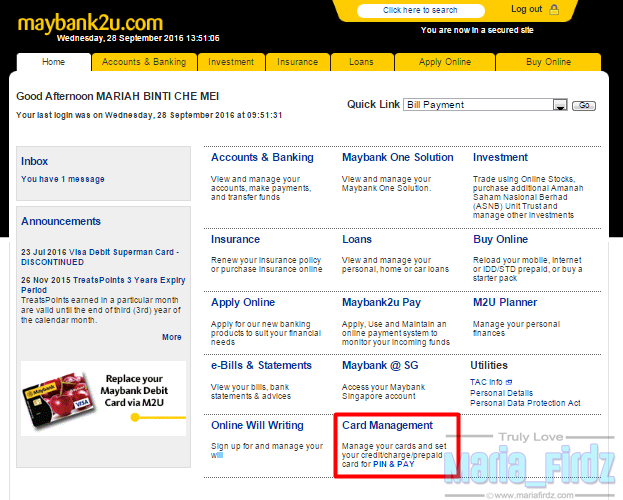The image size is (623, 500).
Task: Open the Accounts & Banking tab
Action: coord(144,62)
